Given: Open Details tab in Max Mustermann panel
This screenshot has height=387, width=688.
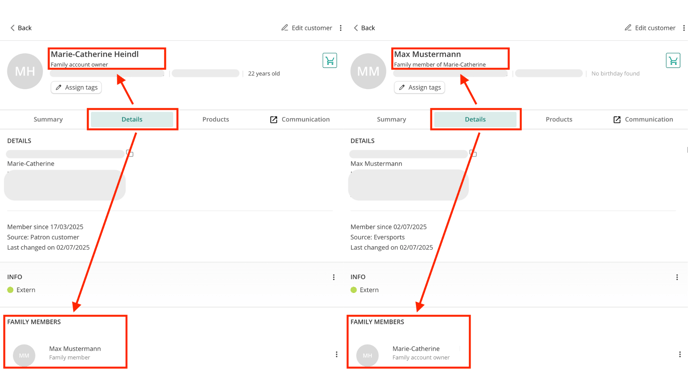Looking at the screenshot, I should tap(475, 119).
